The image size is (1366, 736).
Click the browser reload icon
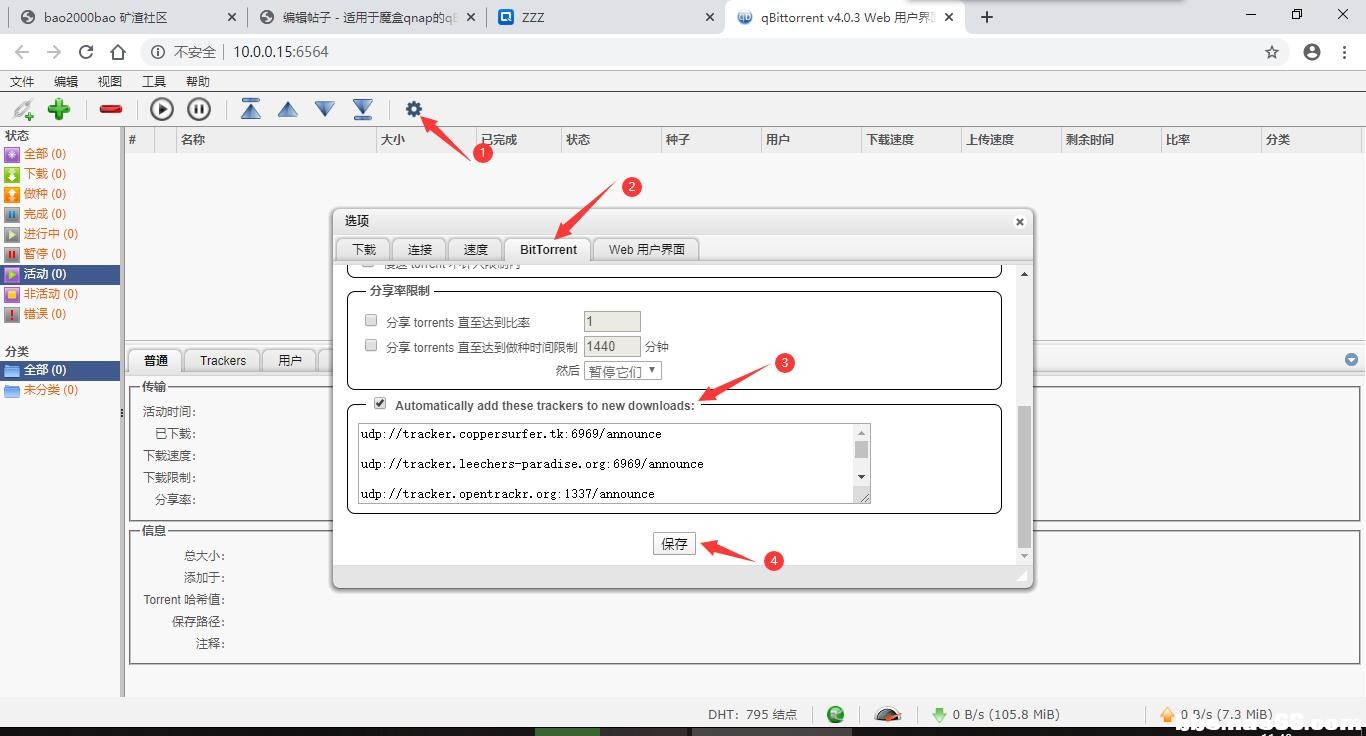coord(86,52)
